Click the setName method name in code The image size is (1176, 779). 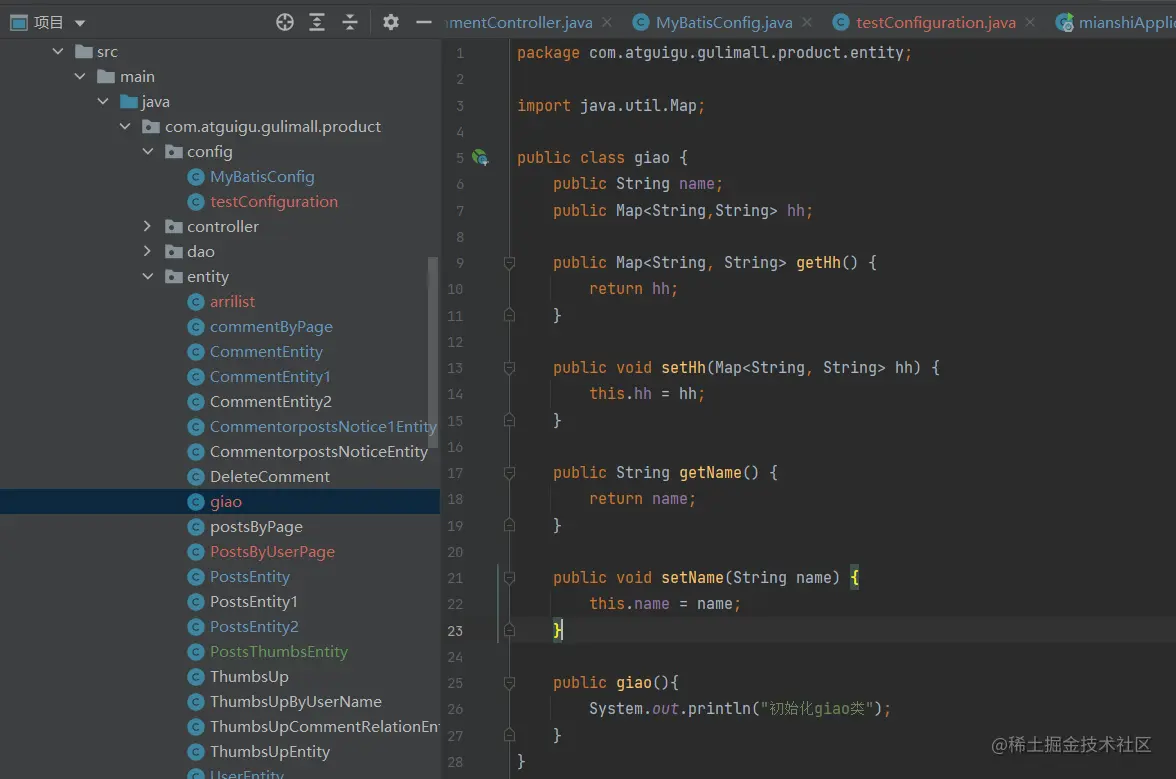pos(692,577)
